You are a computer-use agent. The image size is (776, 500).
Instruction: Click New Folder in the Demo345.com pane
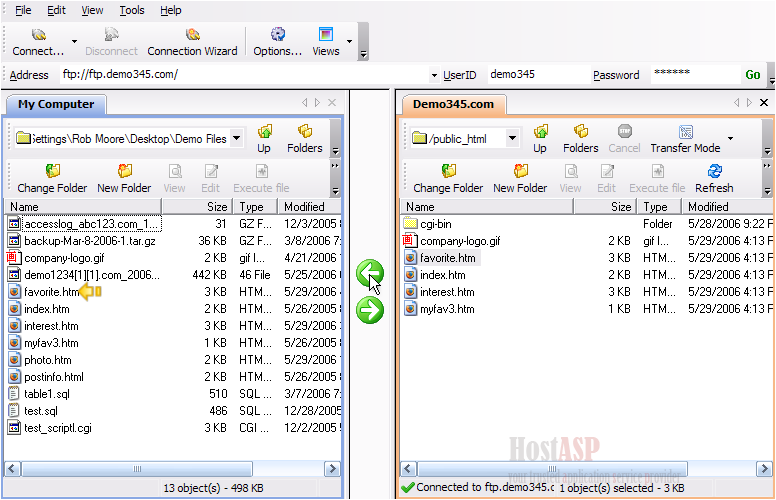pos(520,179)
